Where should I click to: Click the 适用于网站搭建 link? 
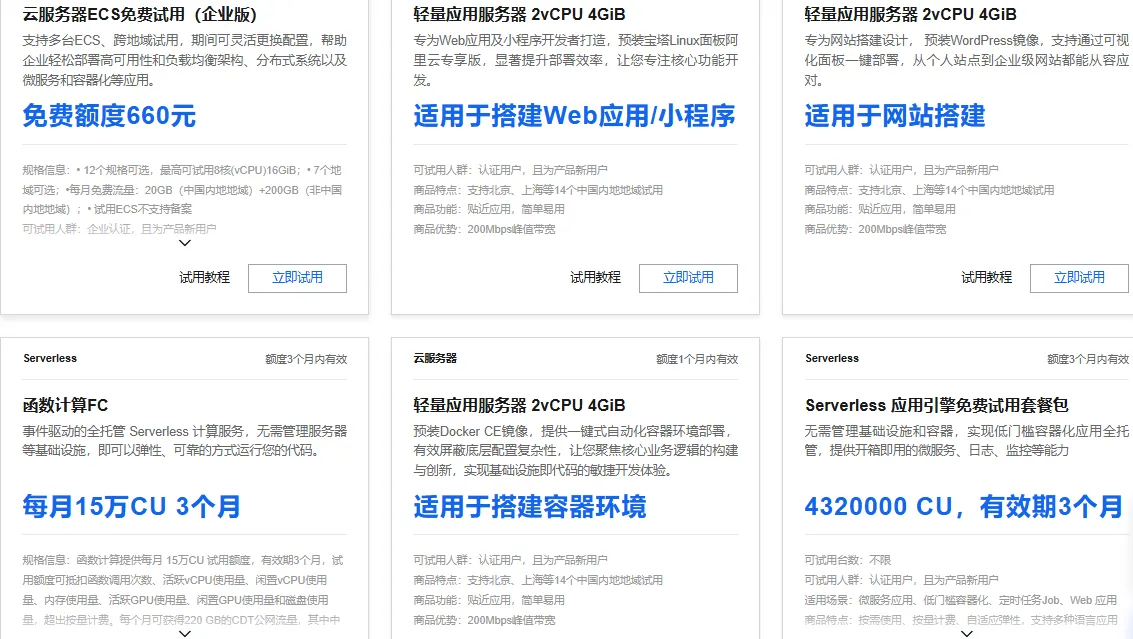point(895,117)
